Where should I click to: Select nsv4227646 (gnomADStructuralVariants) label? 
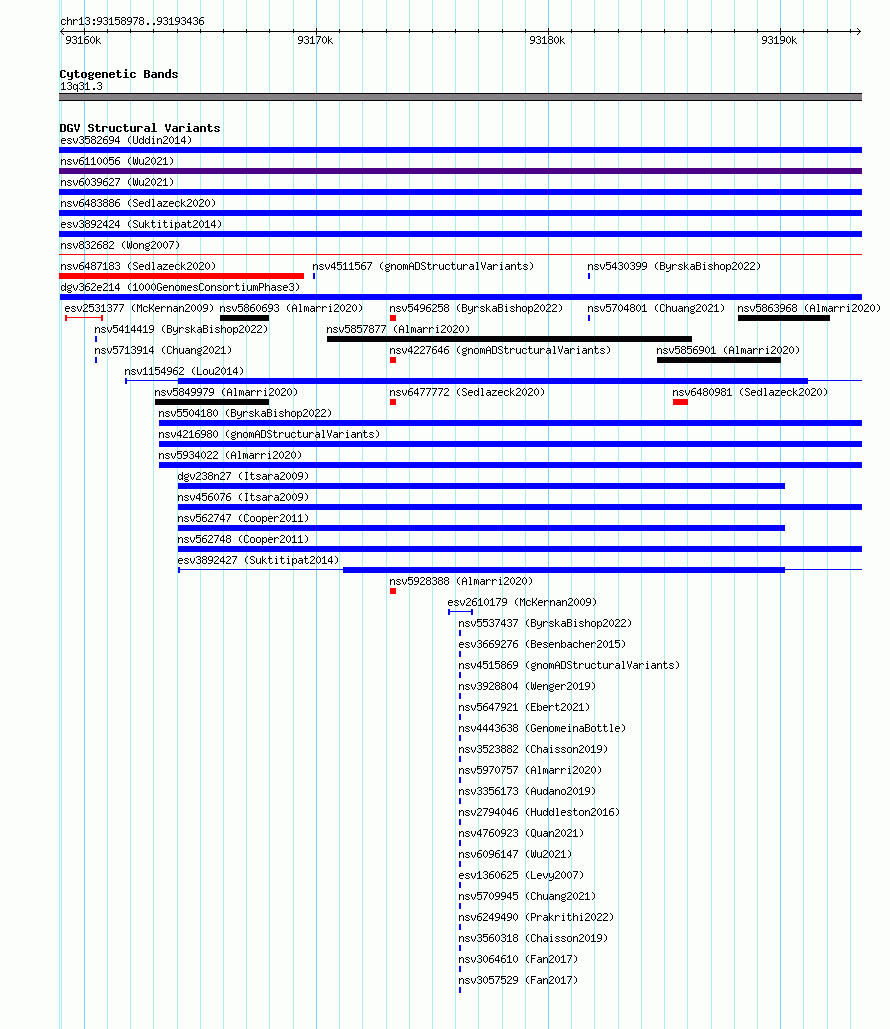pos(500,350)
